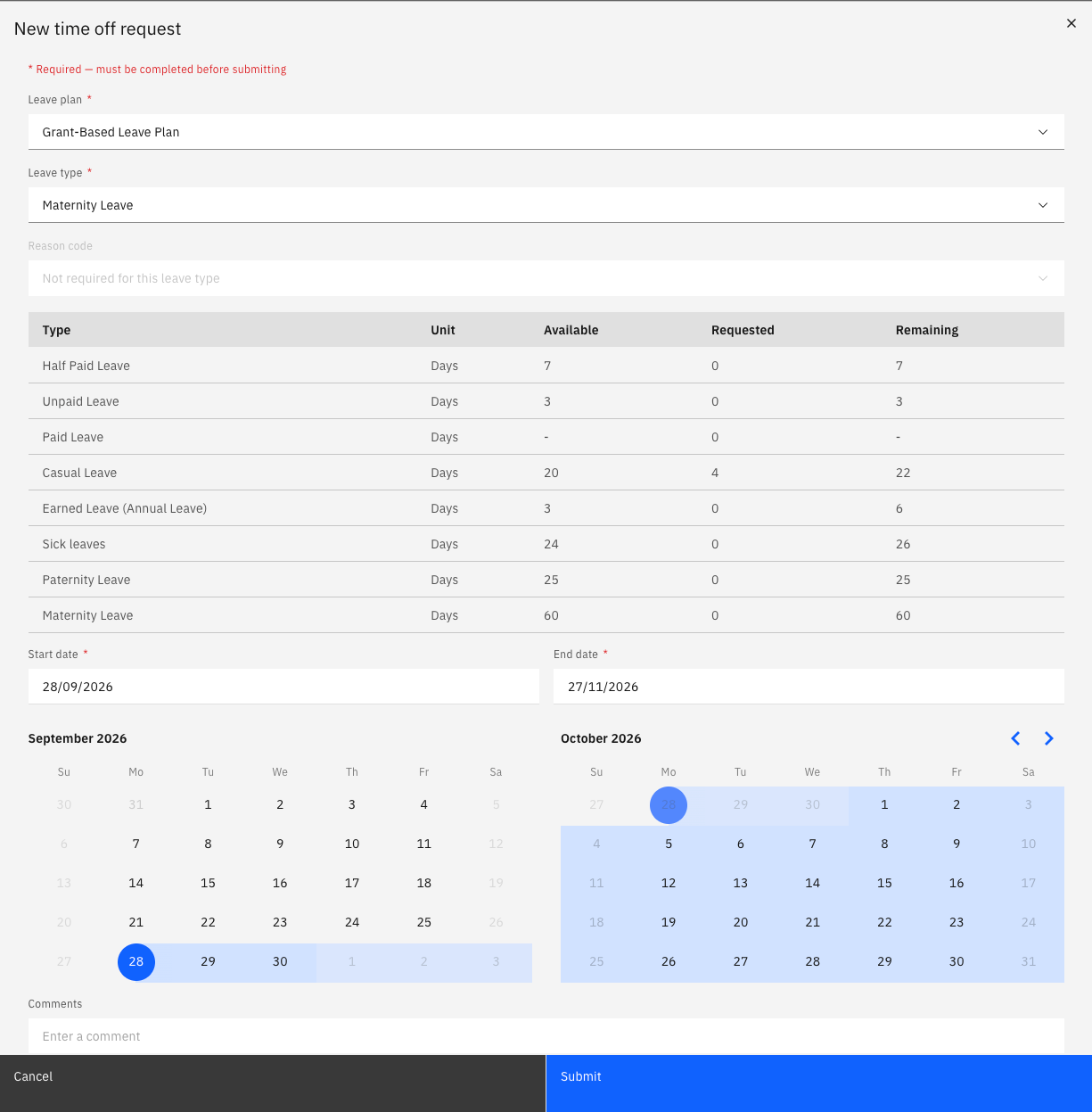Viewport: 1092px width, 1112px height.
Task: Select September 29 in the September calendar
Action: point(208,962)
